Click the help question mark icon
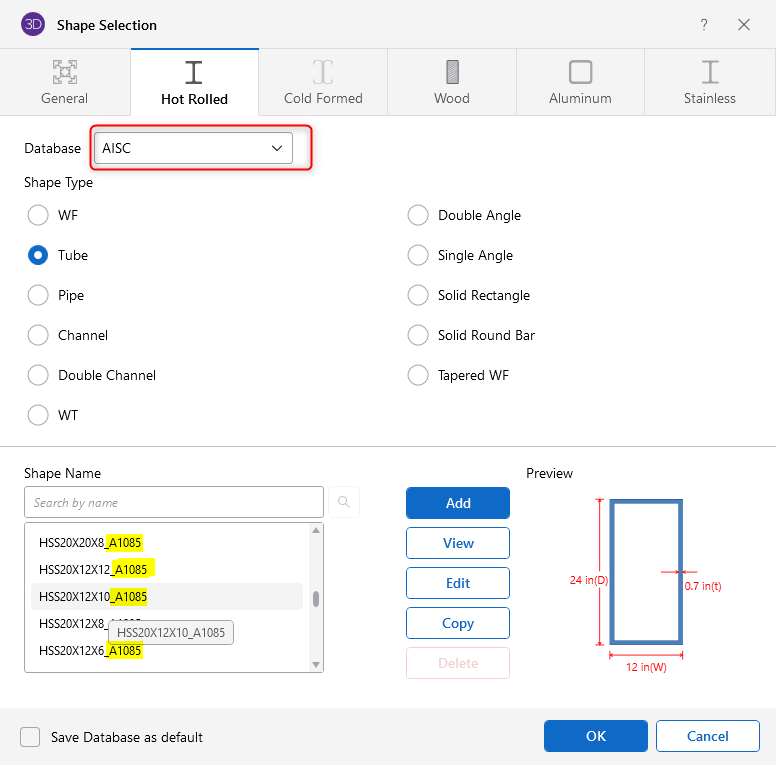 click(x=704, y=24)
